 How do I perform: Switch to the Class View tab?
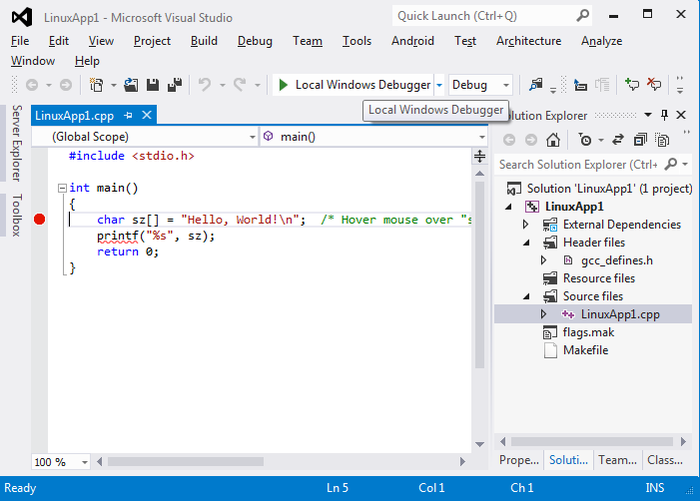665,460
